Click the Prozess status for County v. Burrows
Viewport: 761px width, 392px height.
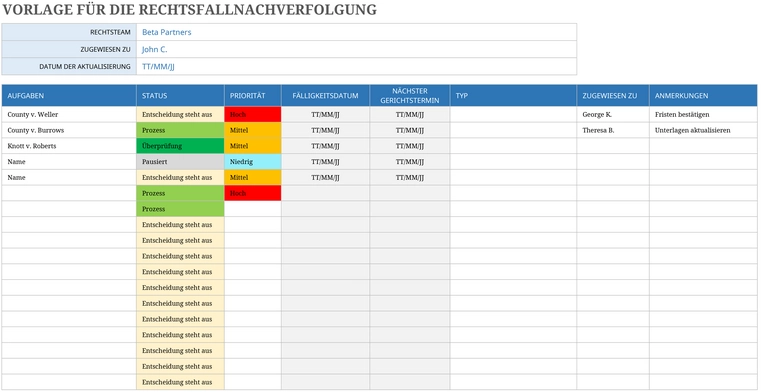180,130
